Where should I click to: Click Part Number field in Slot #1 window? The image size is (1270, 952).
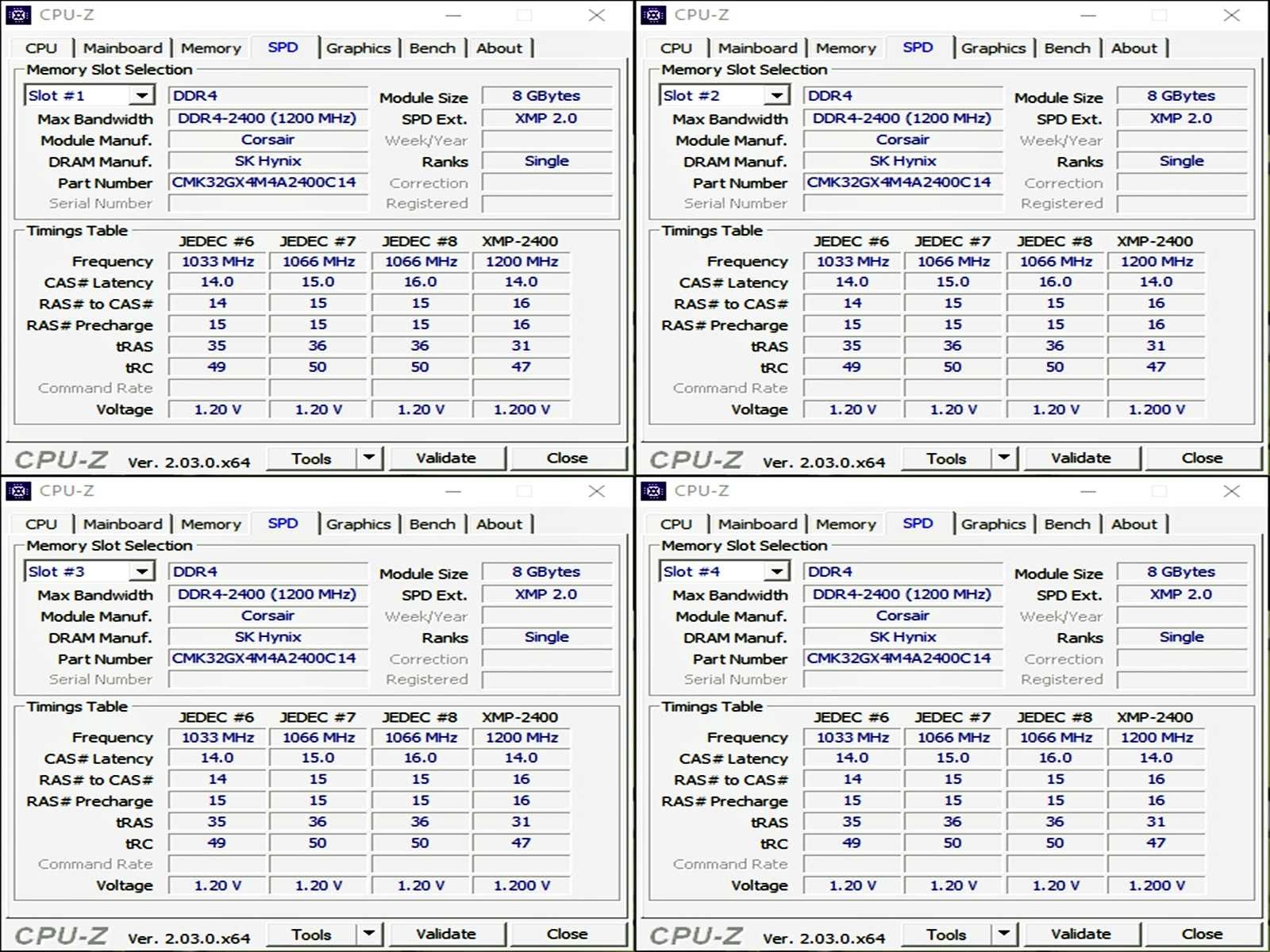[268, 182]
